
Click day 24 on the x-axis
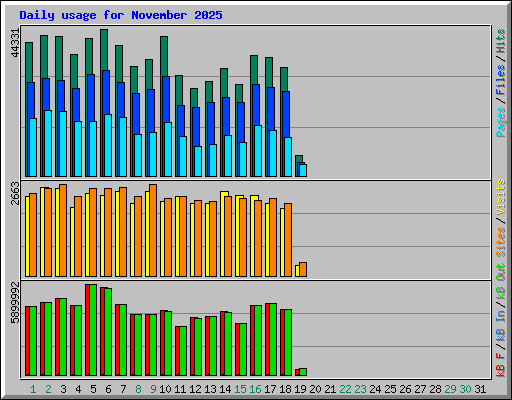coord(375,389)
